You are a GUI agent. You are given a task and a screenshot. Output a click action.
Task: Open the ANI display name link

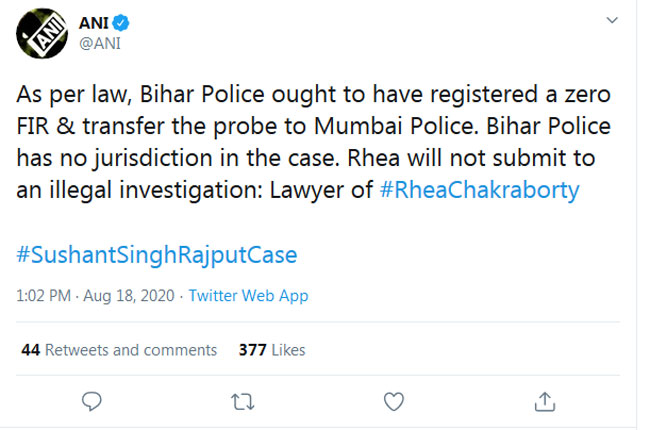tap(94, 23)
